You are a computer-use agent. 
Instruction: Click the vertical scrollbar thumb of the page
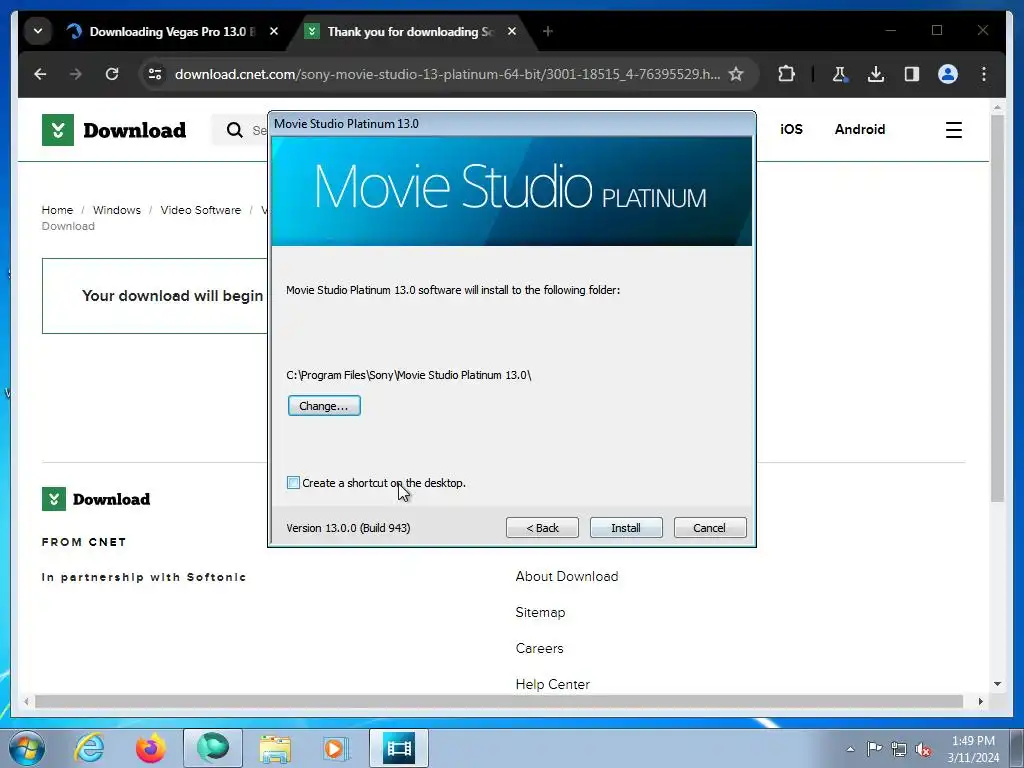coord(997,307)
